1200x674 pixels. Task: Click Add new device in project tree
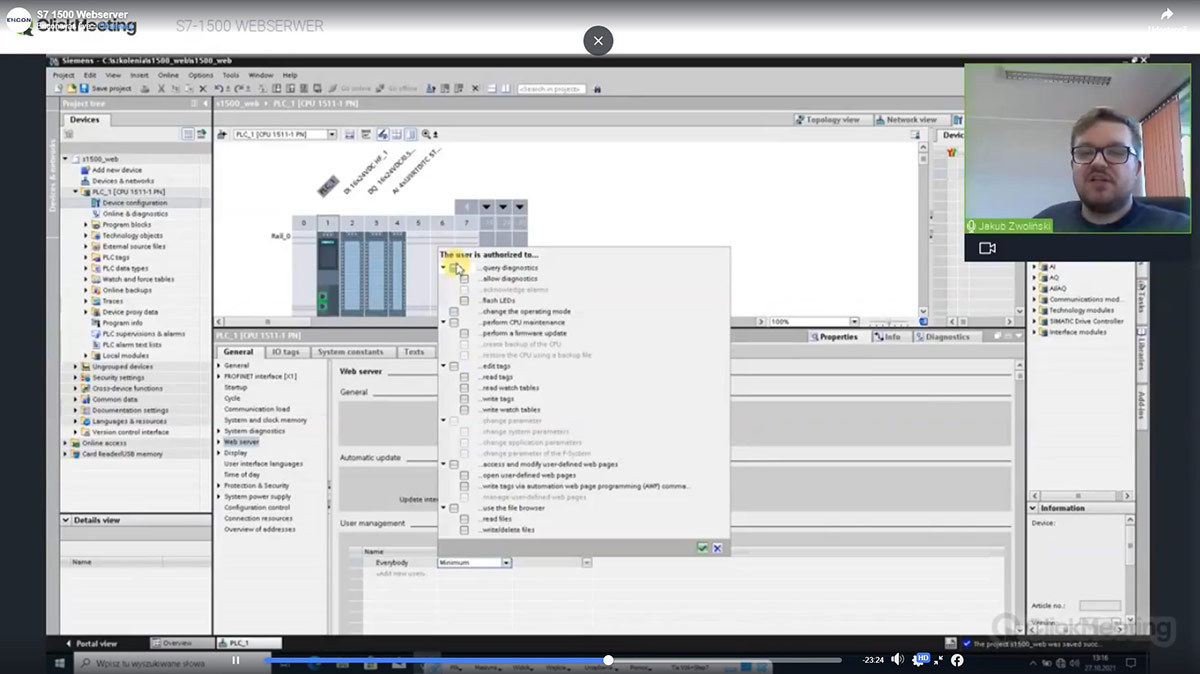tap(117, 170)
